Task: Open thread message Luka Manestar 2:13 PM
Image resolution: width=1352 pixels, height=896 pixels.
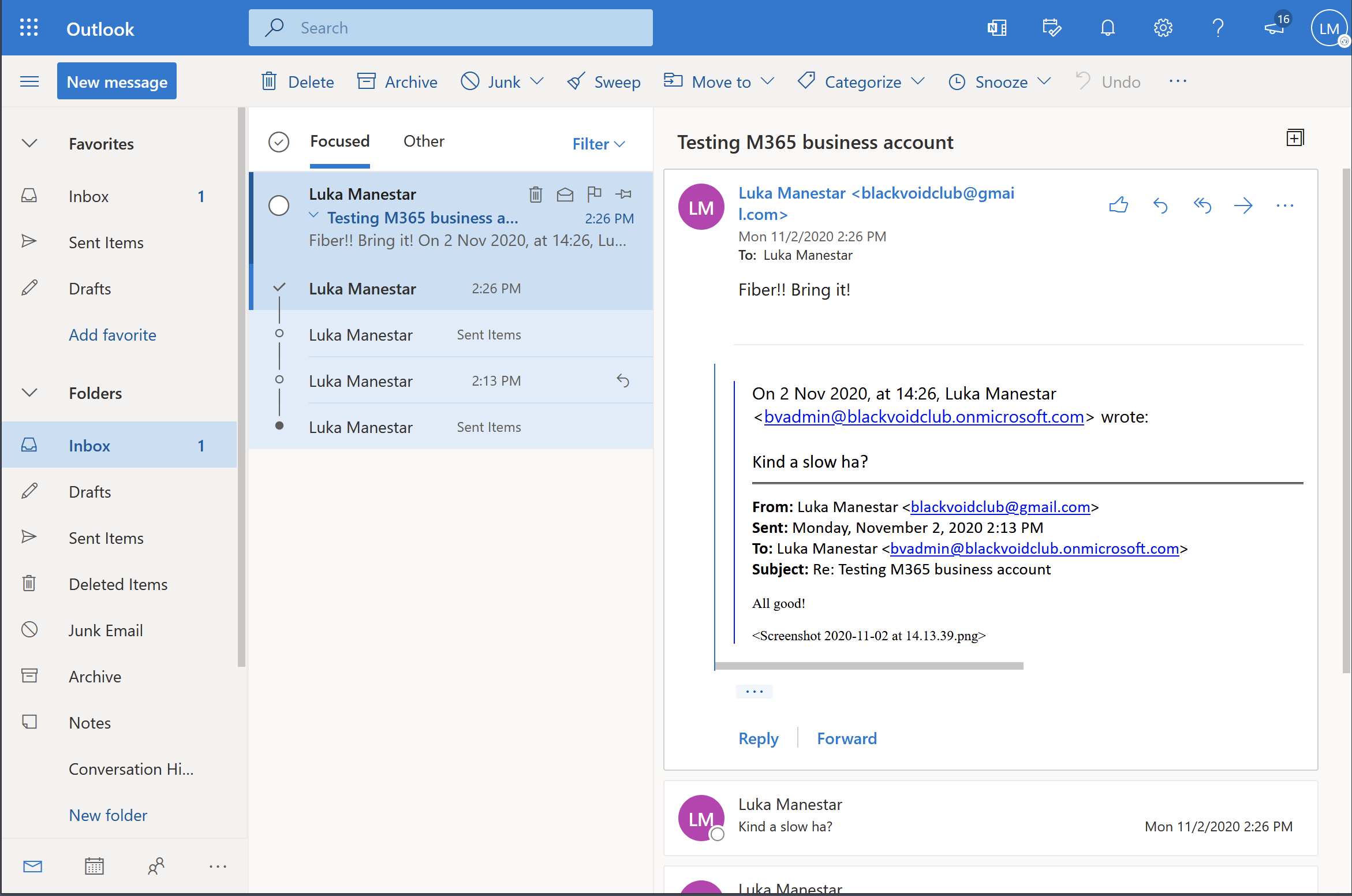Action: (x=451, y=381)
